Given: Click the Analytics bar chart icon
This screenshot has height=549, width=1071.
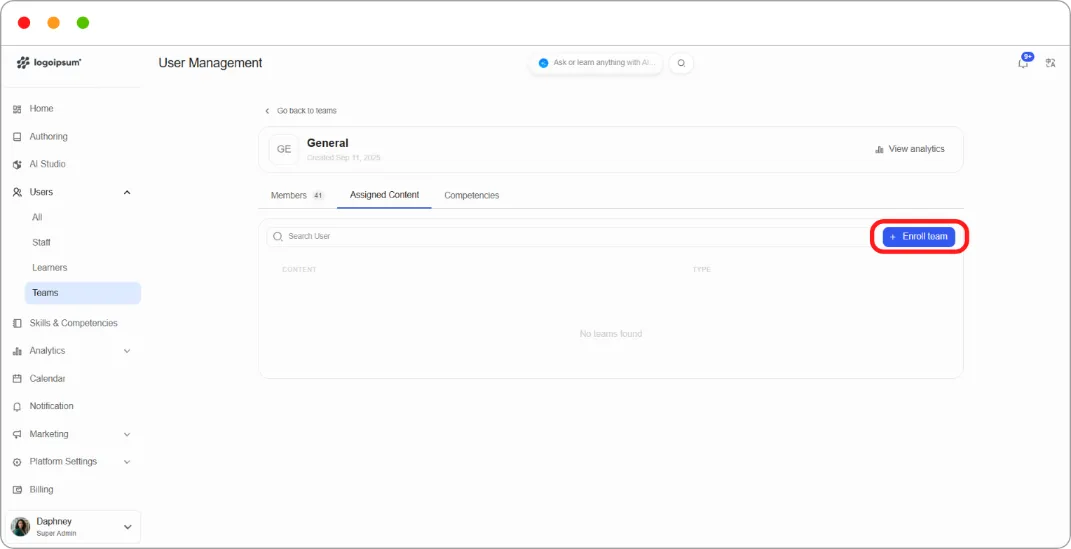Looking at the screenshot, I should pos(17,351).
